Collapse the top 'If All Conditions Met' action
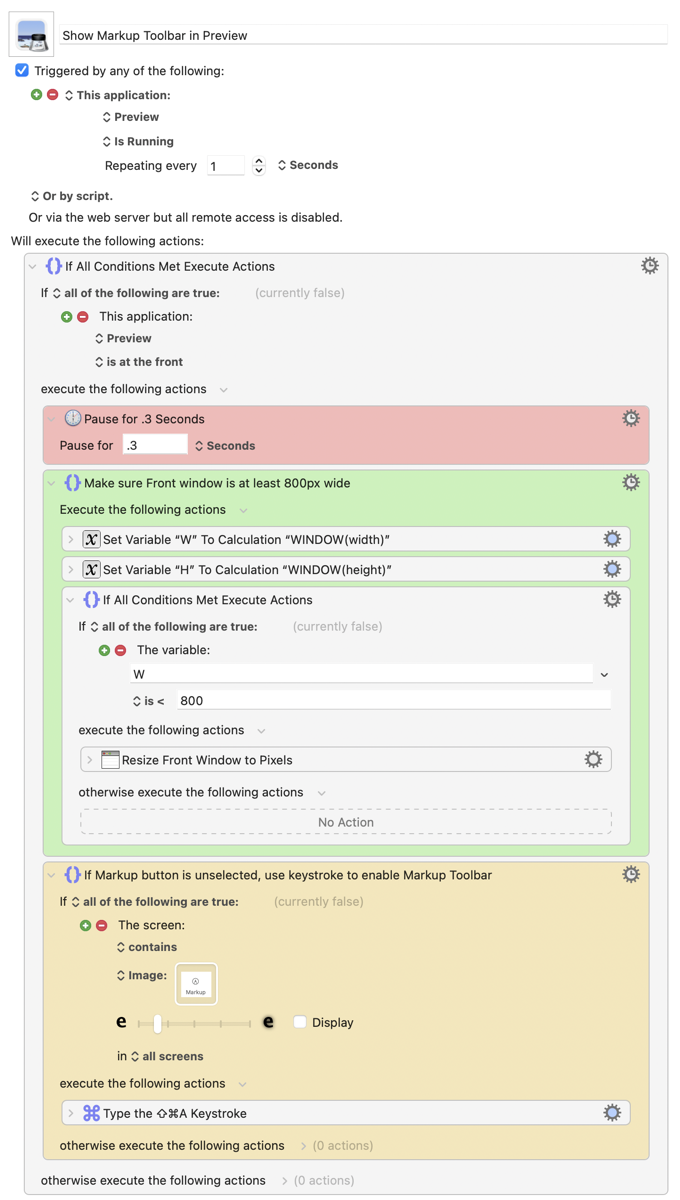680x1200 pixels. 33,267
